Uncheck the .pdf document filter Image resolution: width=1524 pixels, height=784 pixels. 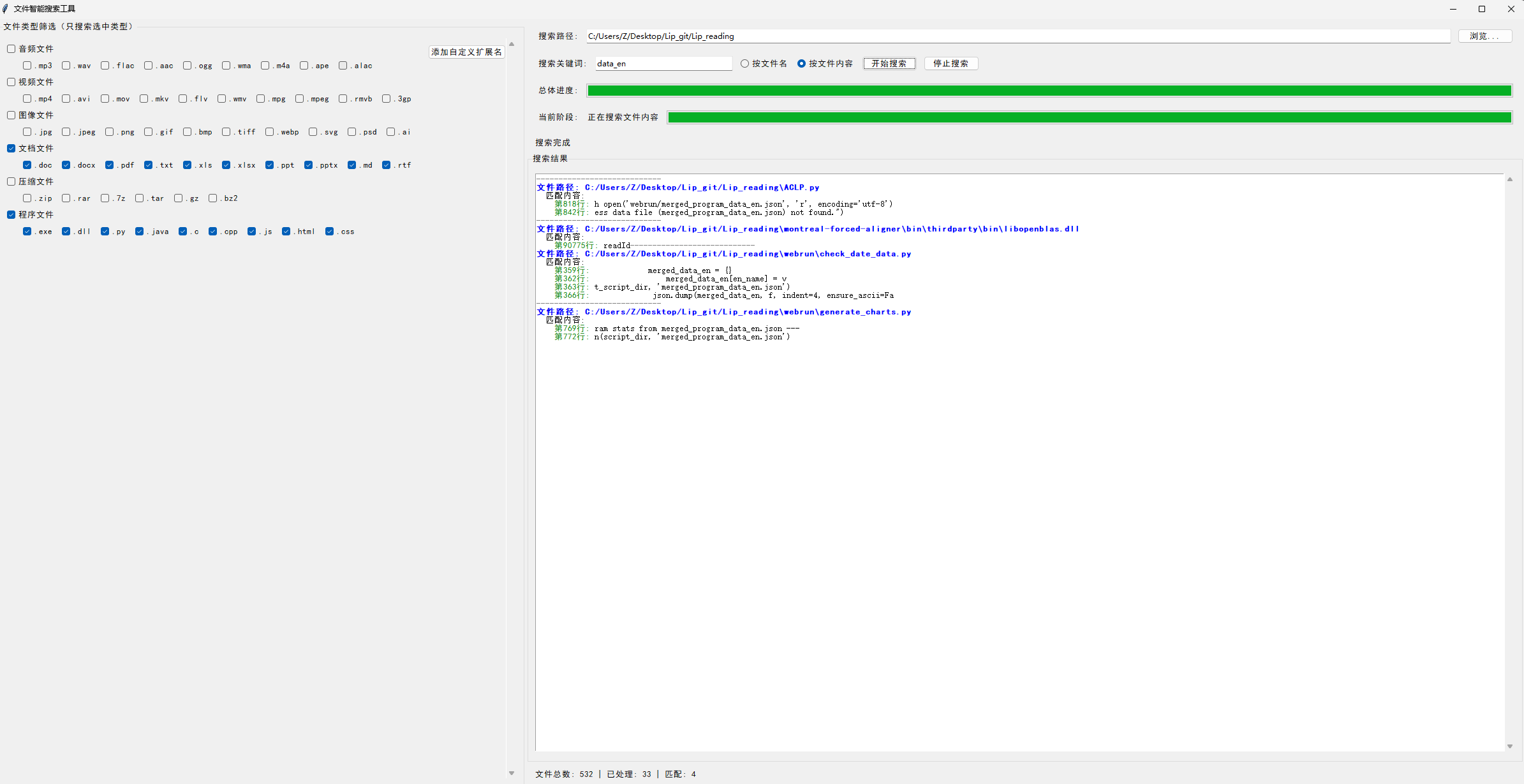click(x=110, y=165)
